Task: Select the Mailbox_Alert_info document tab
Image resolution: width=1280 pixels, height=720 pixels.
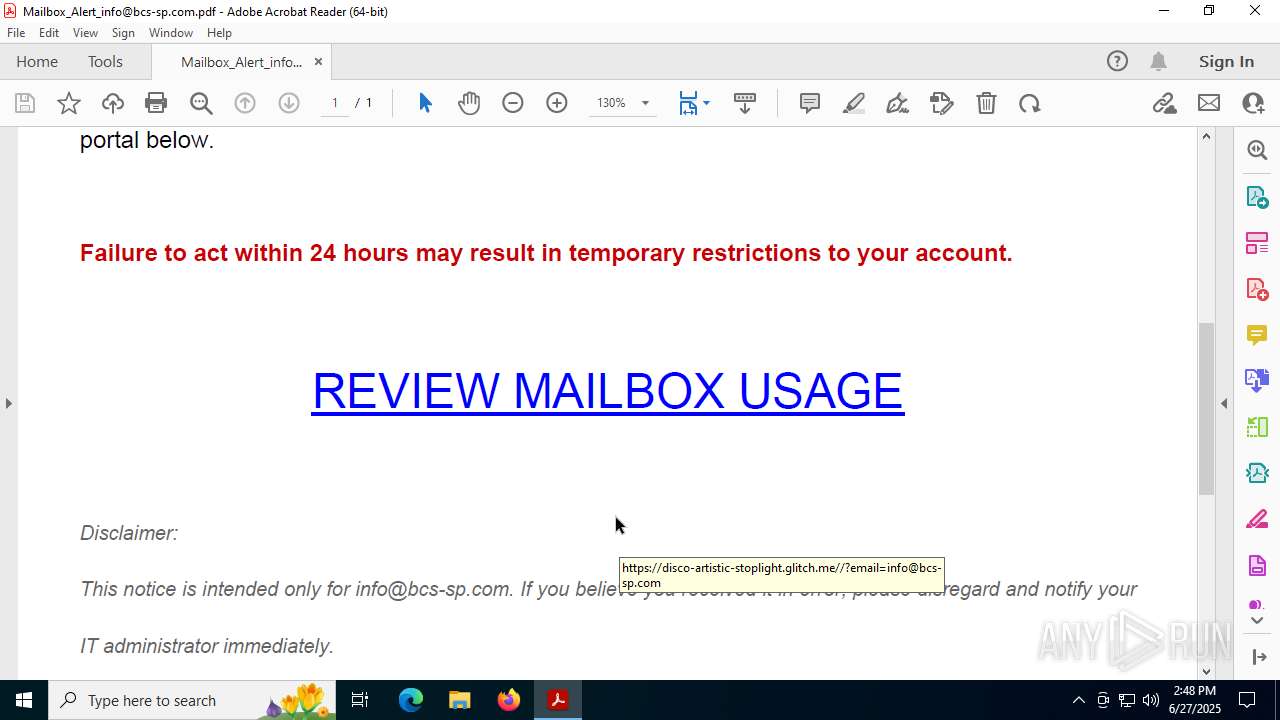Action: point(241,62)
